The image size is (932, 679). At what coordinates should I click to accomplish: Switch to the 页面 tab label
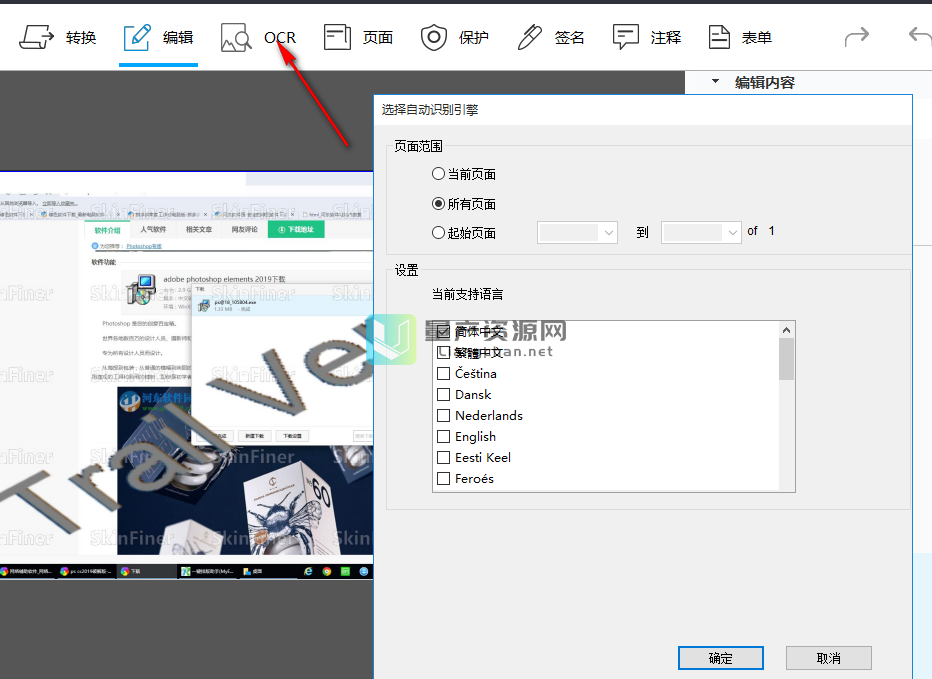378,38
